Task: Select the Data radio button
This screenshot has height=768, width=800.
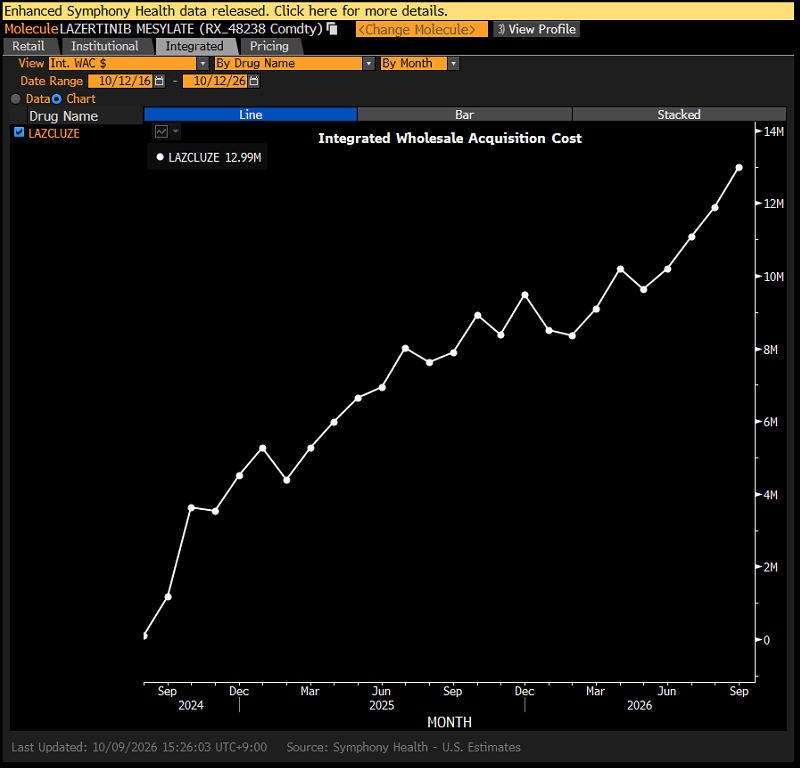Action: [x=16, y=99]
